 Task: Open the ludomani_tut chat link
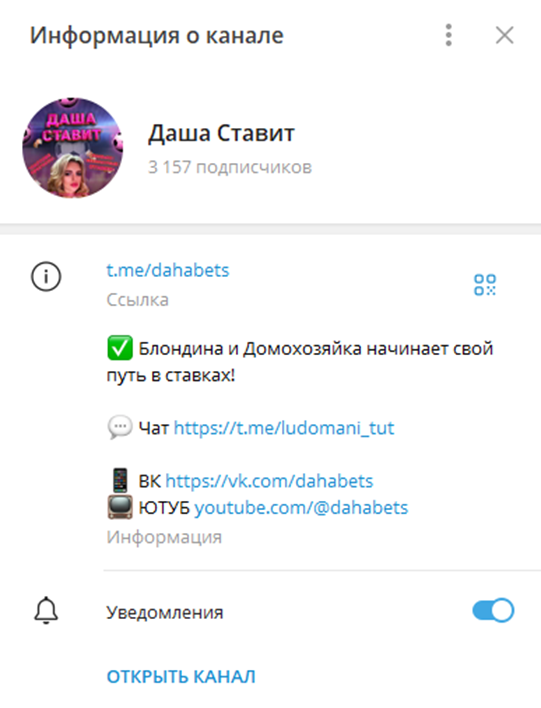(284, 428)
